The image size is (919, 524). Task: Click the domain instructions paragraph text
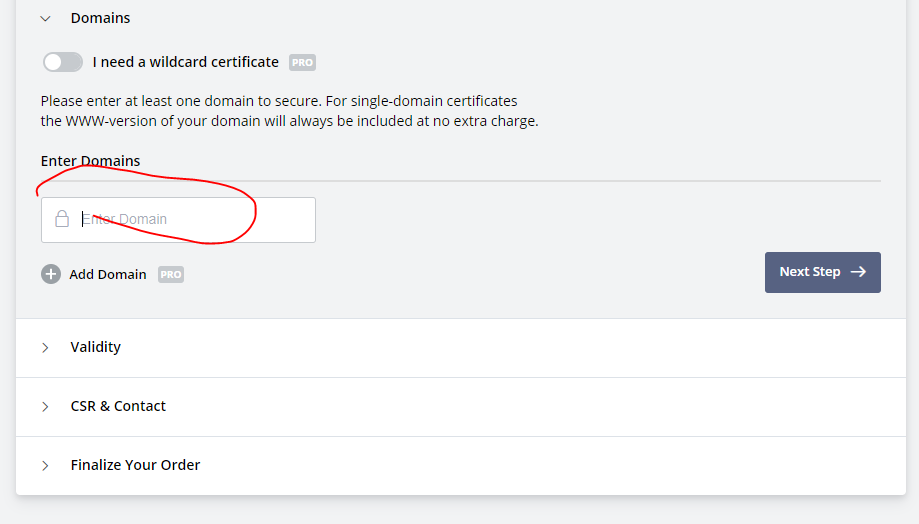(x=290, y=111)
